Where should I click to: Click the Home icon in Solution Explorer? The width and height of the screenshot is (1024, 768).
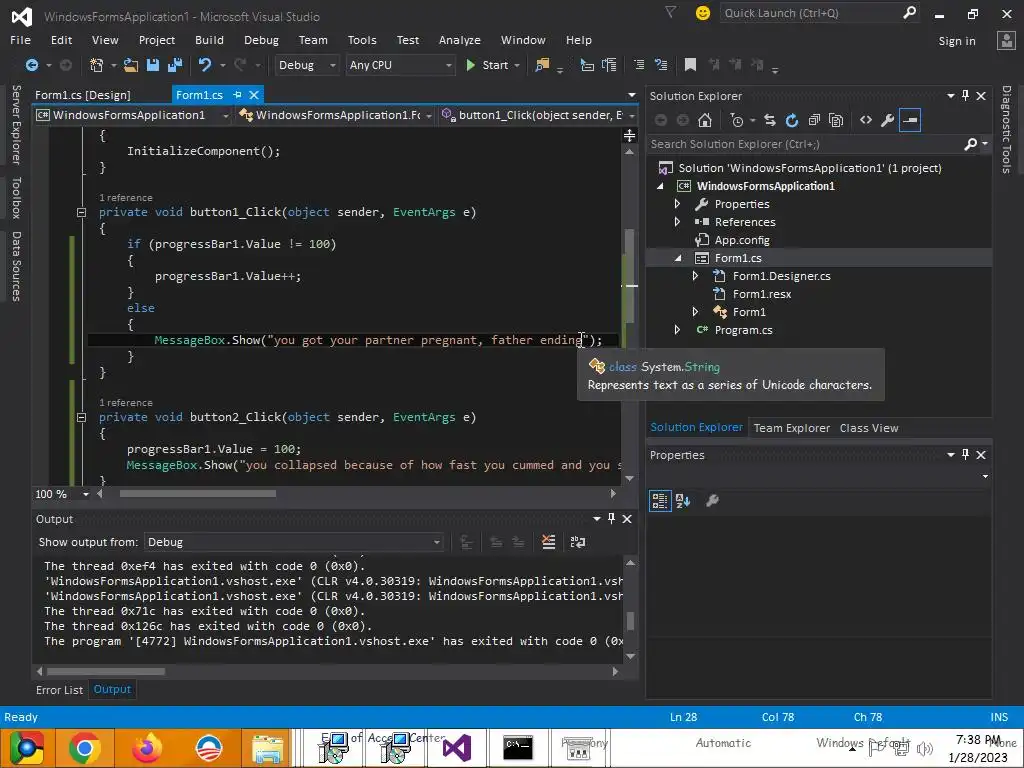(x=704, y=120)
